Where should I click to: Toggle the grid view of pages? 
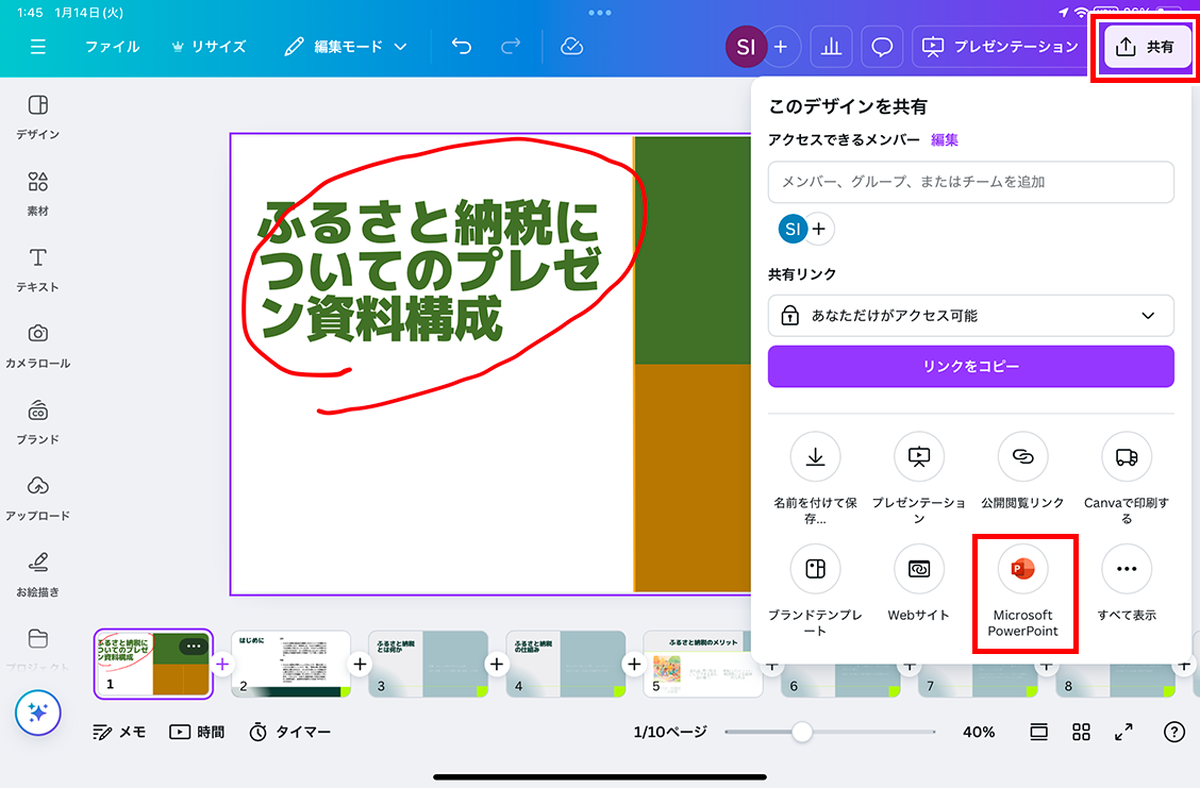click(x=1081, y=732)
